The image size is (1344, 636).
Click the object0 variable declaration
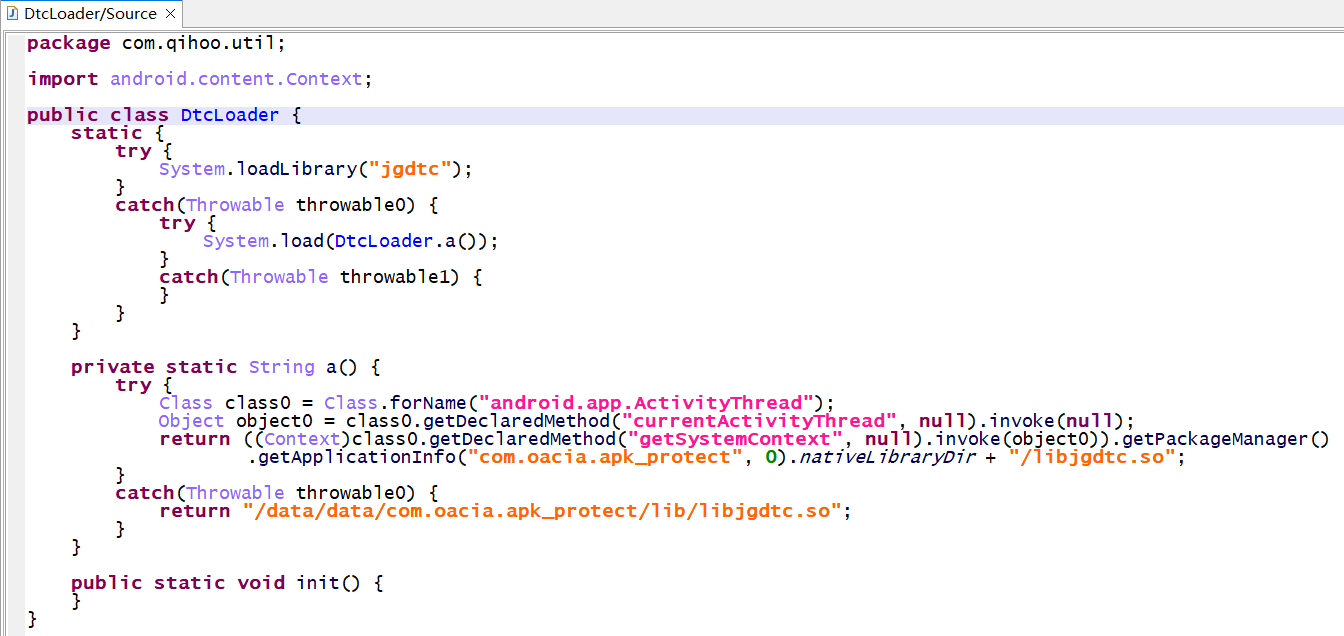click(274, 421)
